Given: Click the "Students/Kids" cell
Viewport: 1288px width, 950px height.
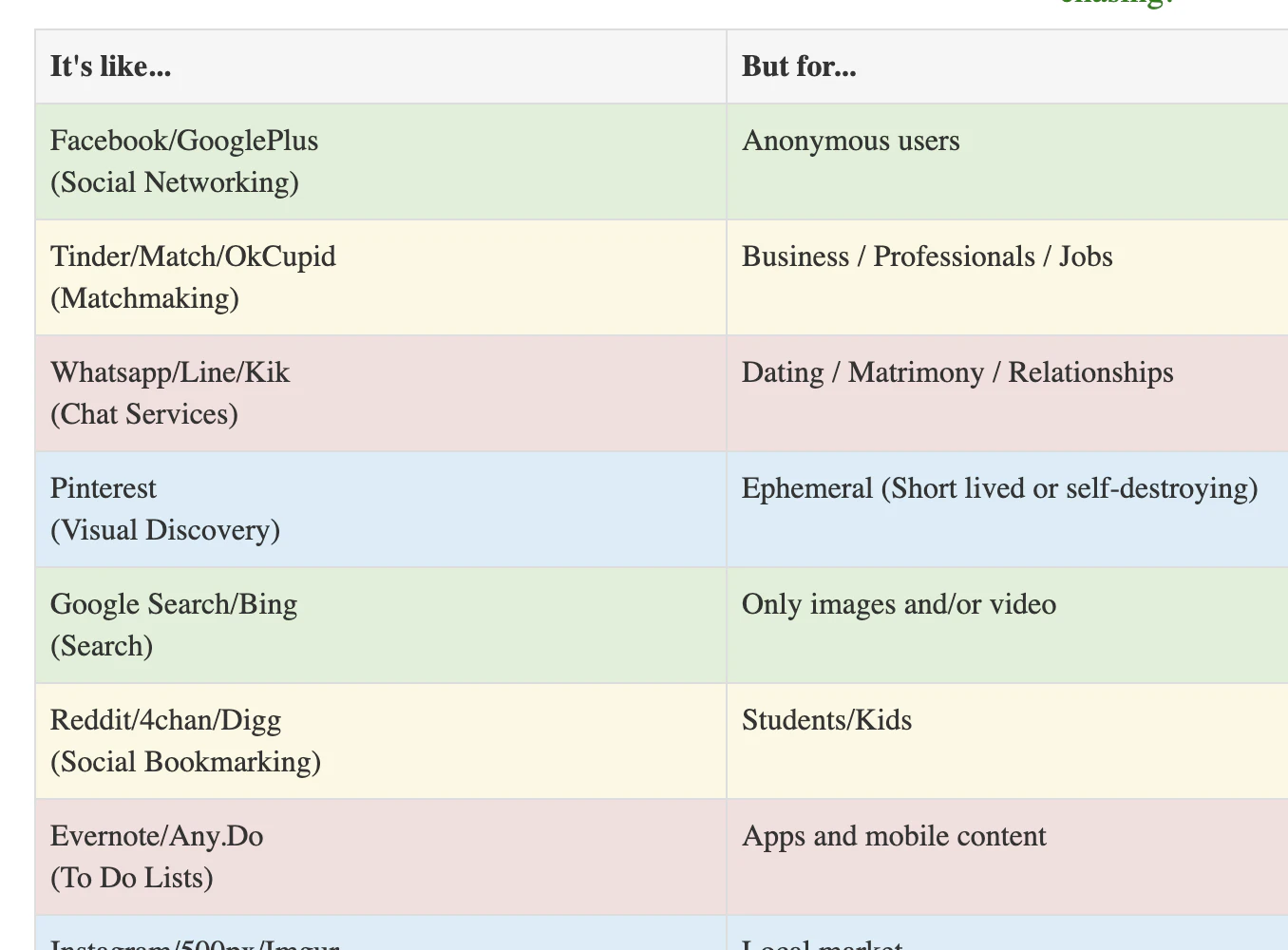Looking at the screenshot, I should [1007, 741].
